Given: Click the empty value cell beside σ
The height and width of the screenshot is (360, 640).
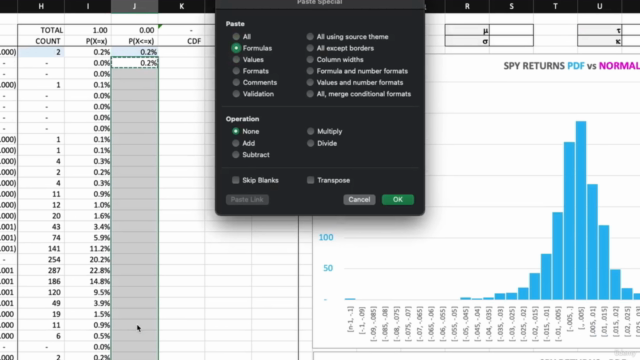Looking at the screenshot, I should click(511, 41).
